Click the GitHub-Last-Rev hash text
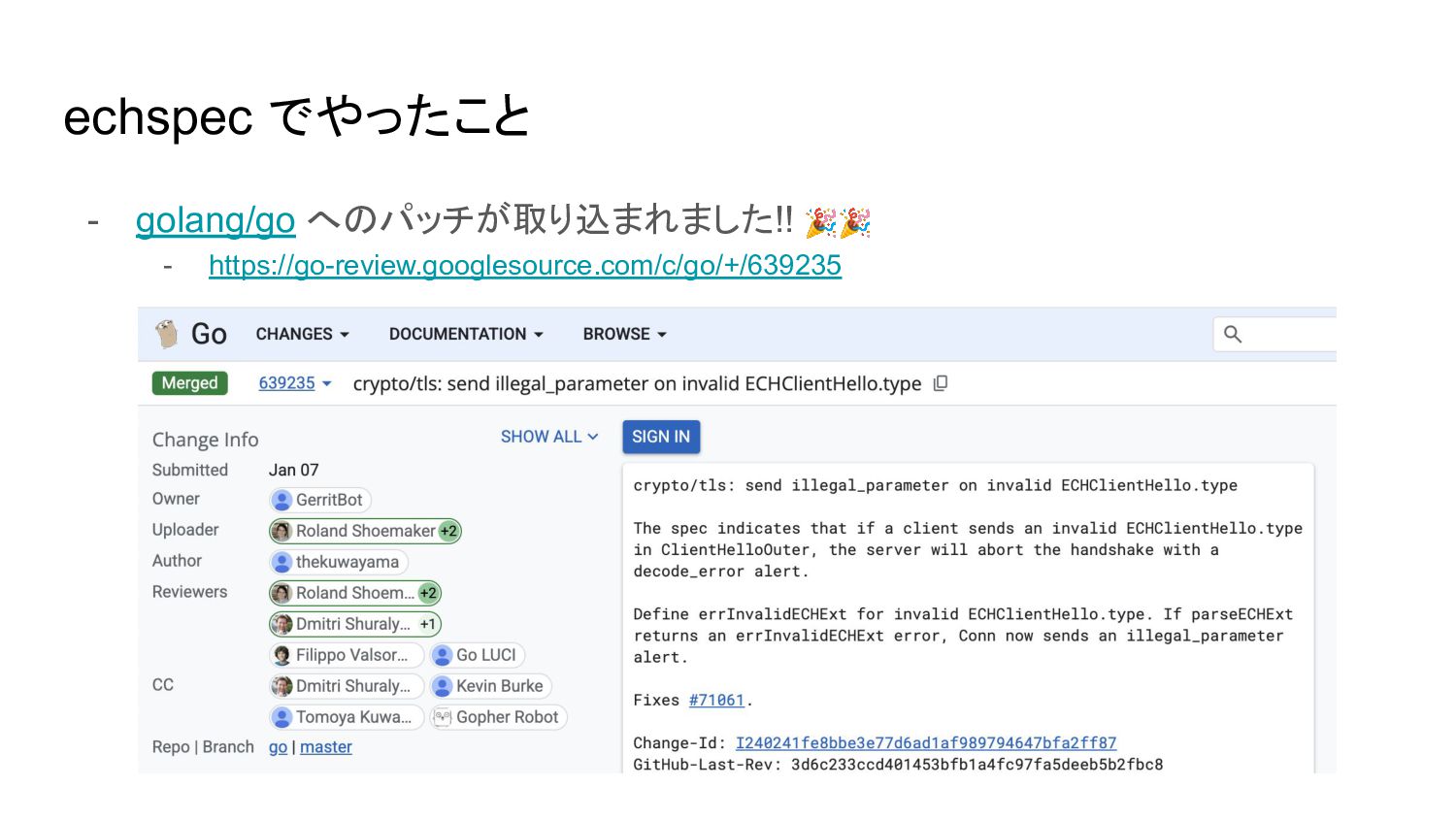The width and height of the screenshot is (1456, 819). coord(976,765)
